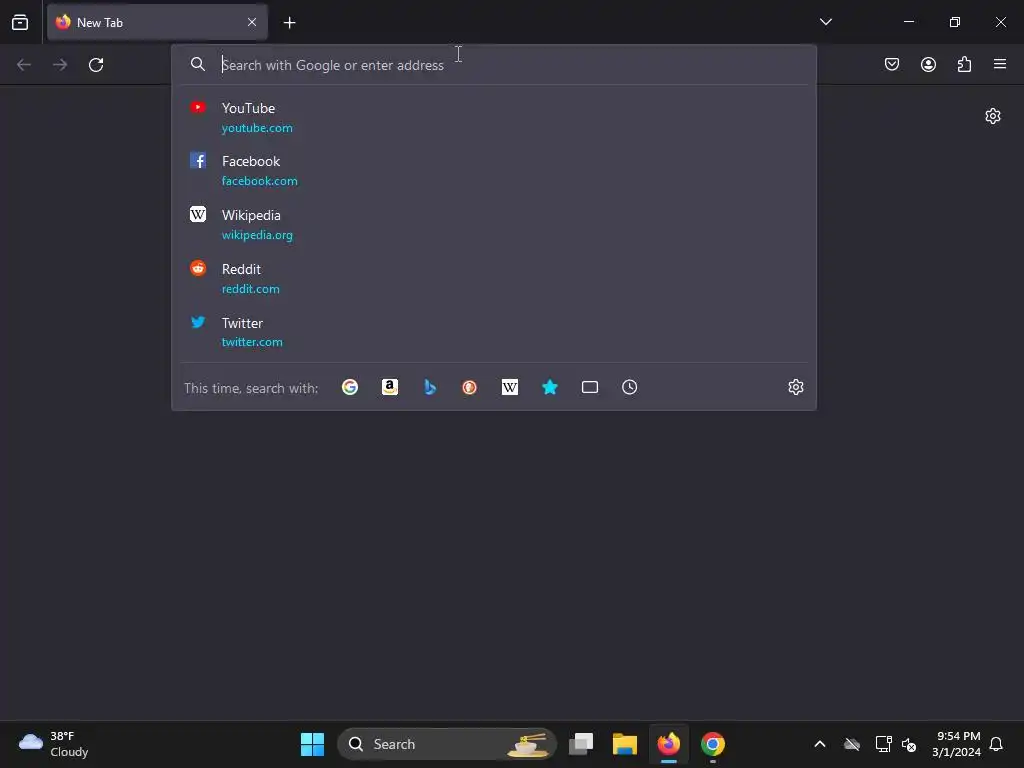
Task: Search this time with Amazon
Action: [390, 387]
